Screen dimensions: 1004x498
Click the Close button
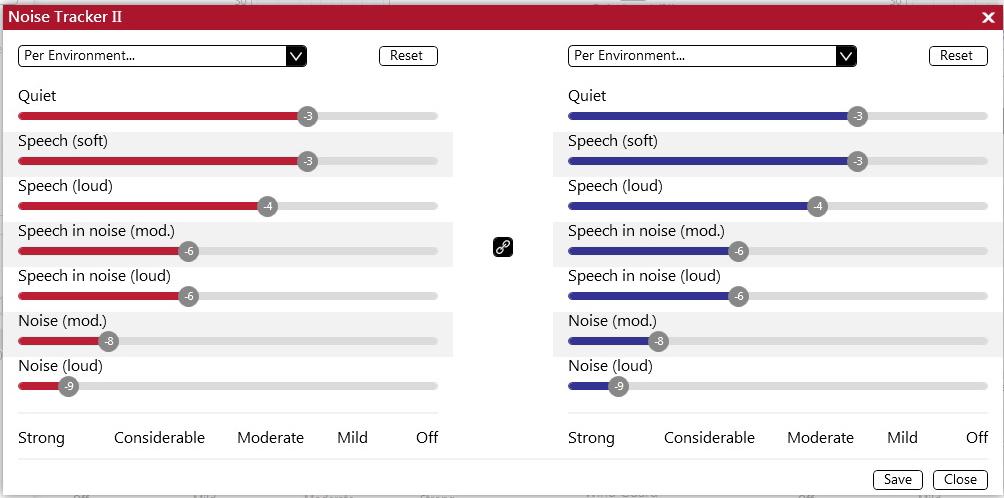pos(960,479)
